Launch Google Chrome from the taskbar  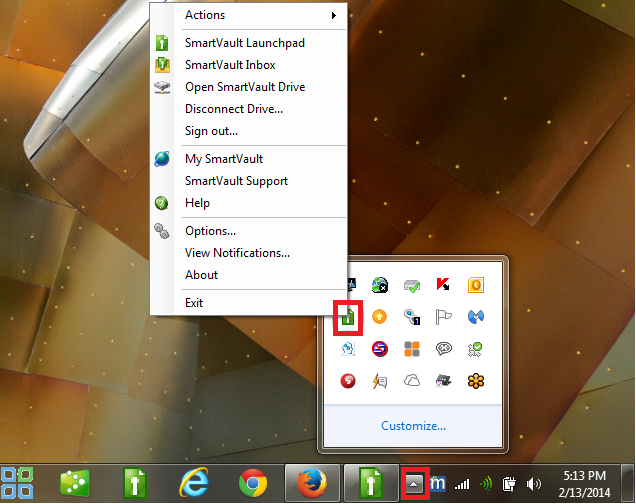[x=253, y=483]
